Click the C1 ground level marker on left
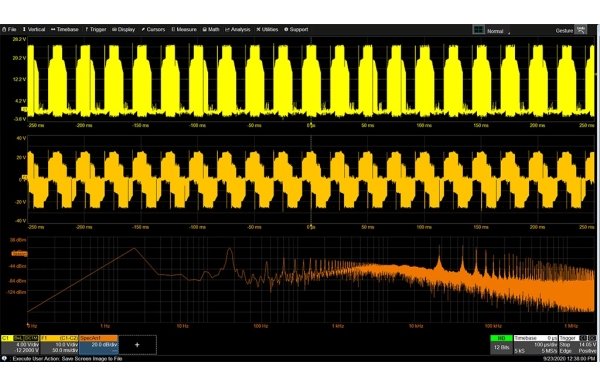 pos(24,109)
